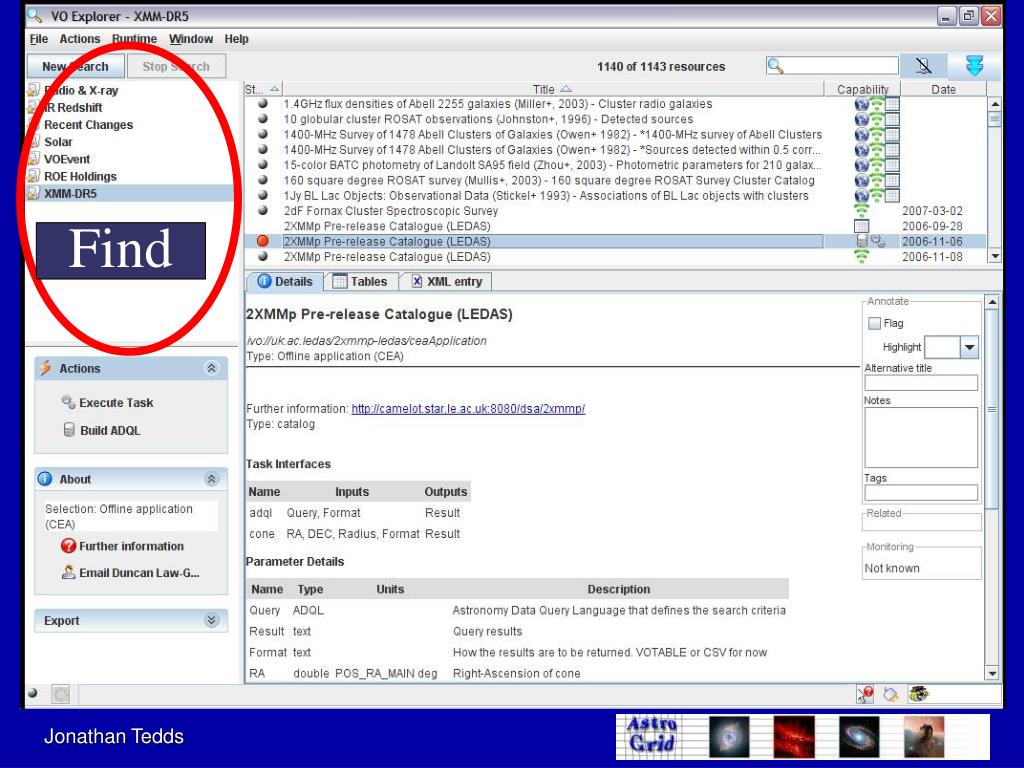This screenshot has height=768, width=1024.
Task: Click the Email Duncan Law-G... link
Action: [130, 573]
